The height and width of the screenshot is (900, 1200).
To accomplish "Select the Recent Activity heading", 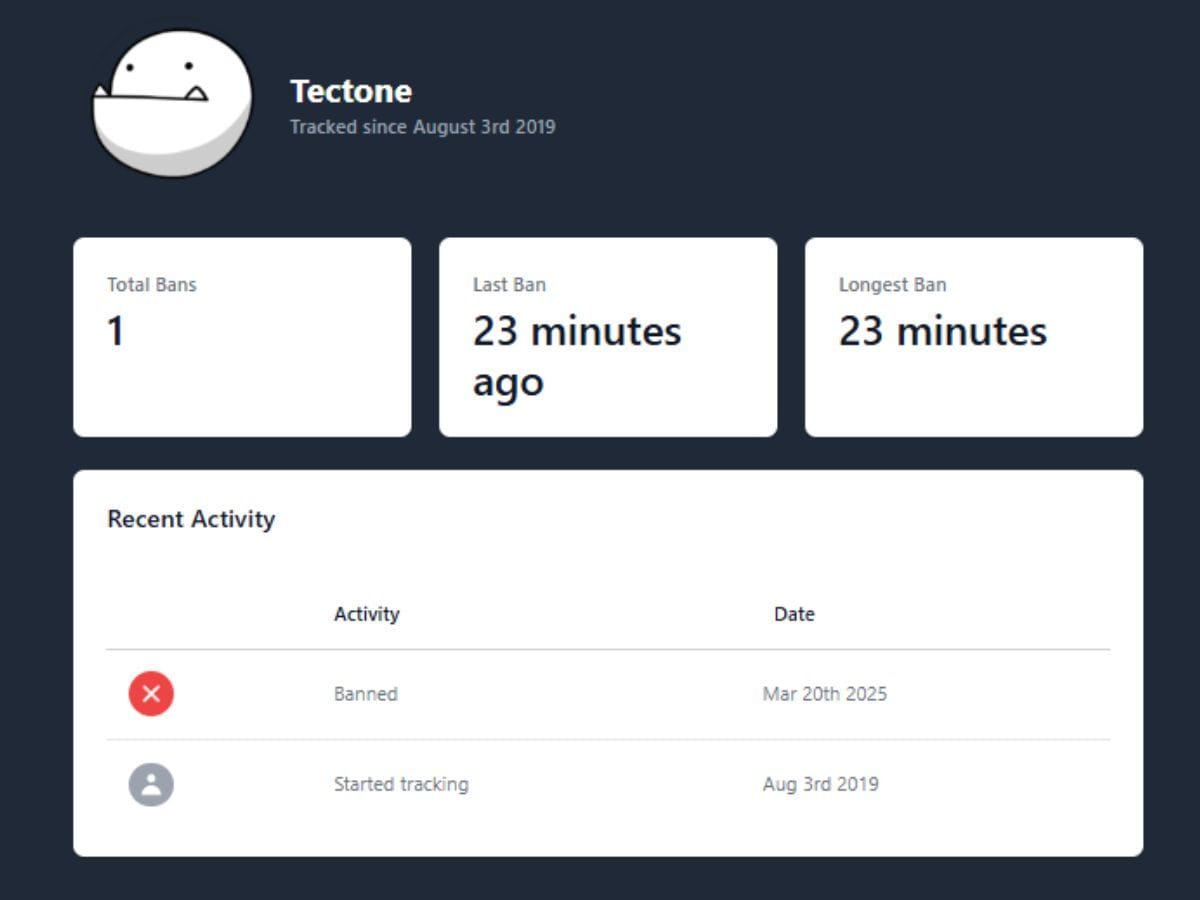I will pos(191,519).
